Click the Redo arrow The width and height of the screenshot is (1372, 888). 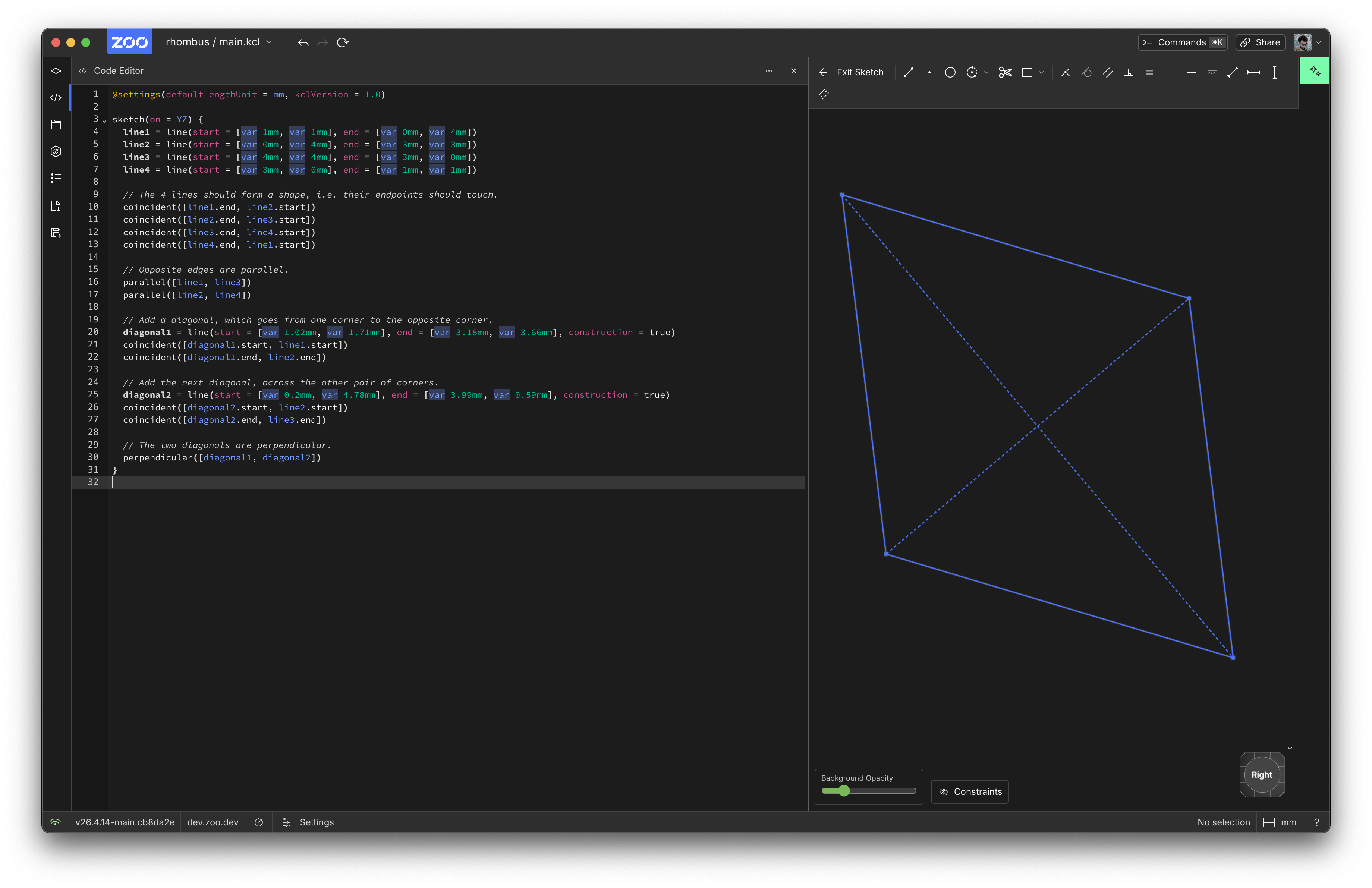323,42
